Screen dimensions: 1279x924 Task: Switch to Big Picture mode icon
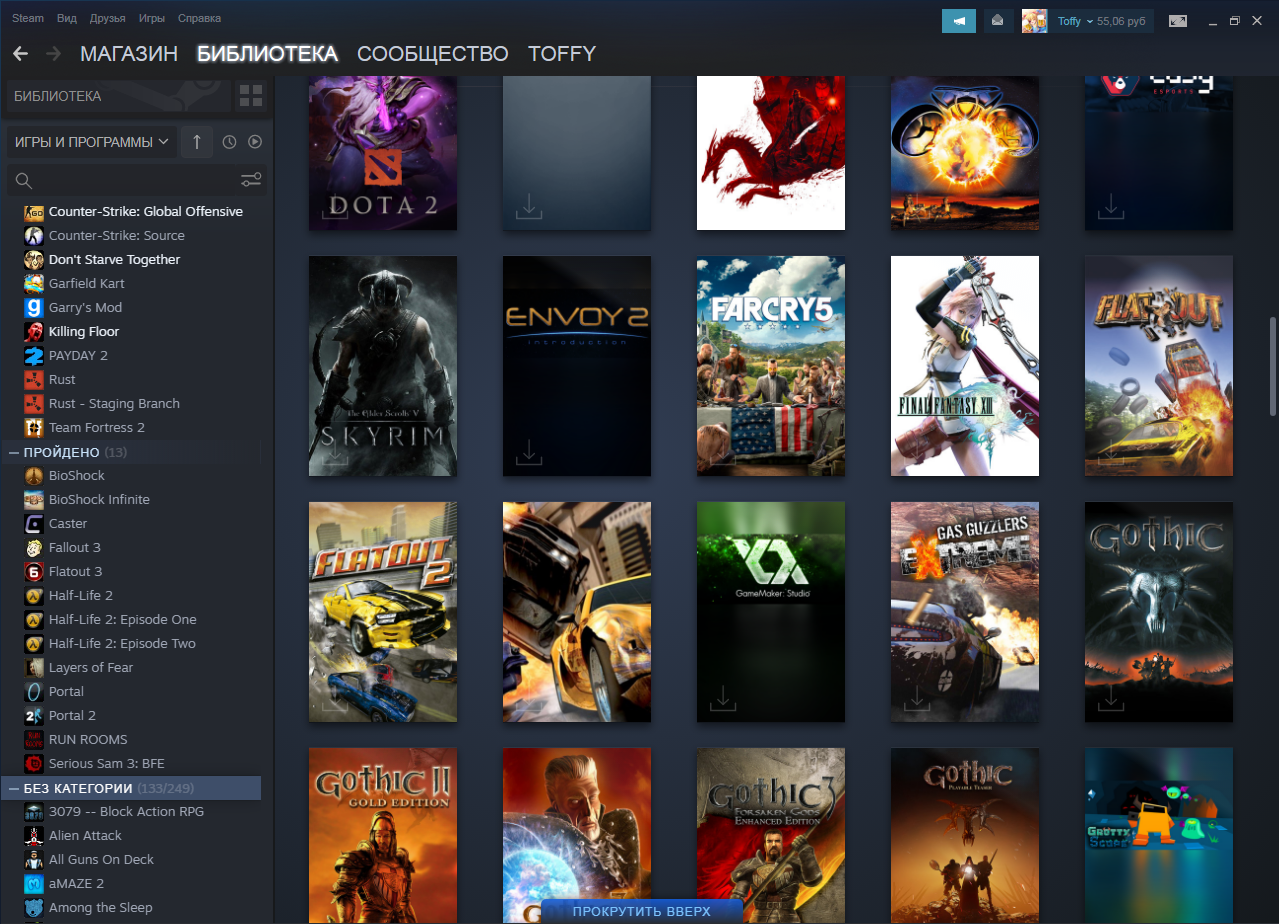(x=1178, y=21)
